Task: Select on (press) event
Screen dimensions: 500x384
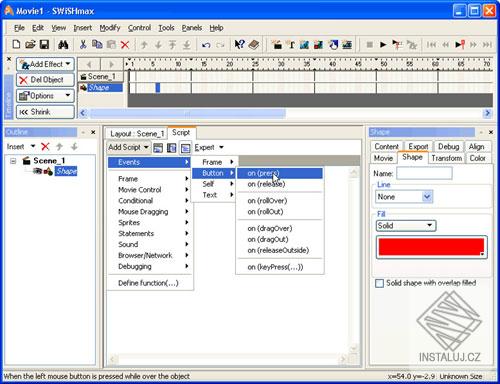Action: 280,173
